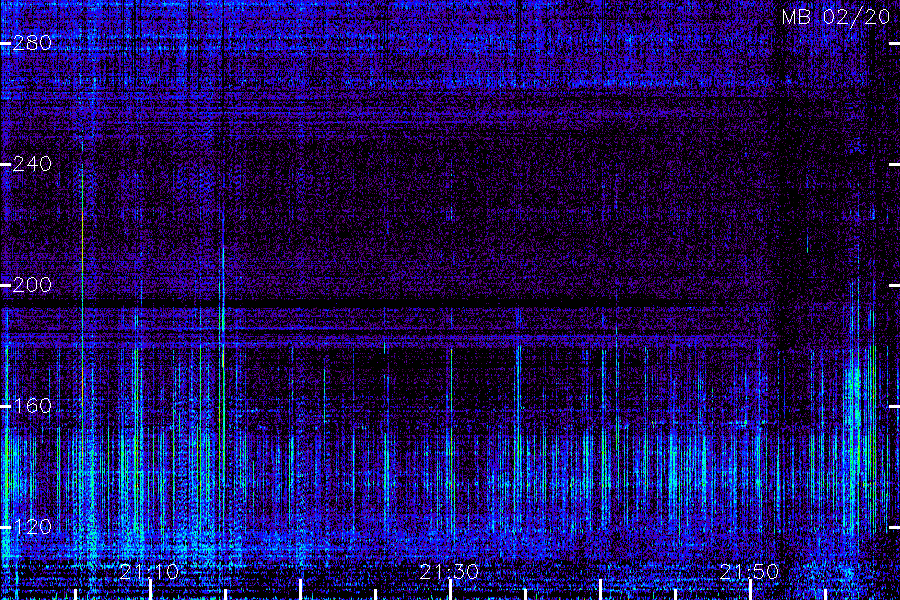Click the 200 frequency axis label
Screen dimensions: 900x600
tap(32, 285)
